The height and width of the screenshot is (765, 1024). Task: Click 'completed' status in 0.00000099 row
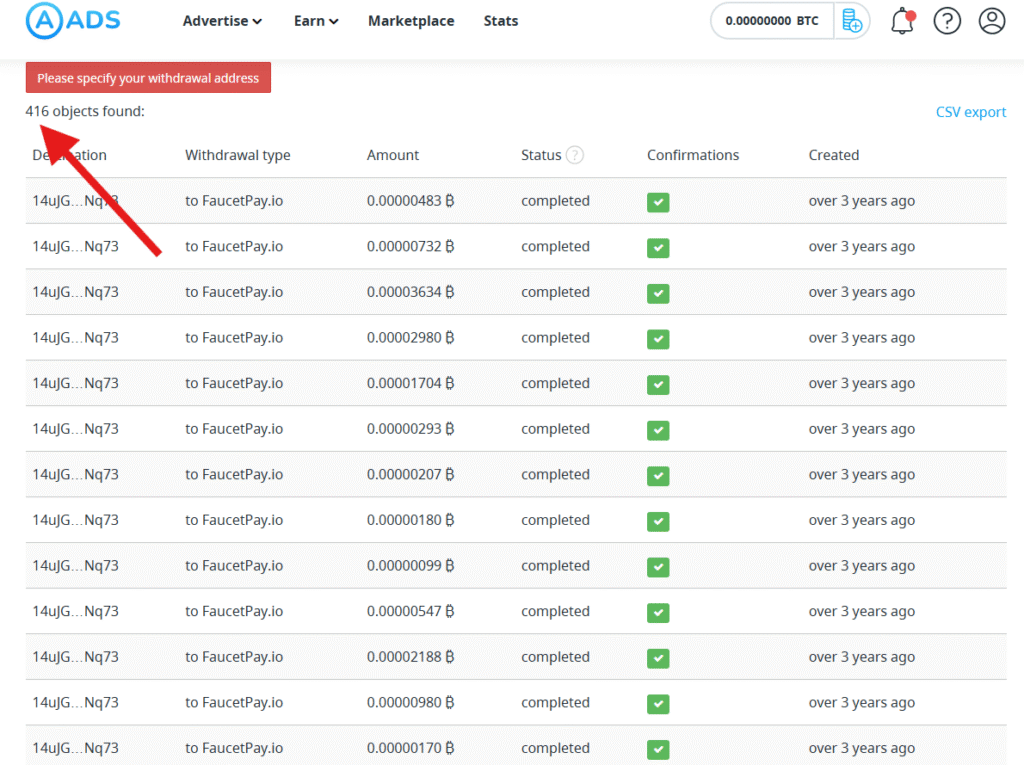(x=555, y=566)
